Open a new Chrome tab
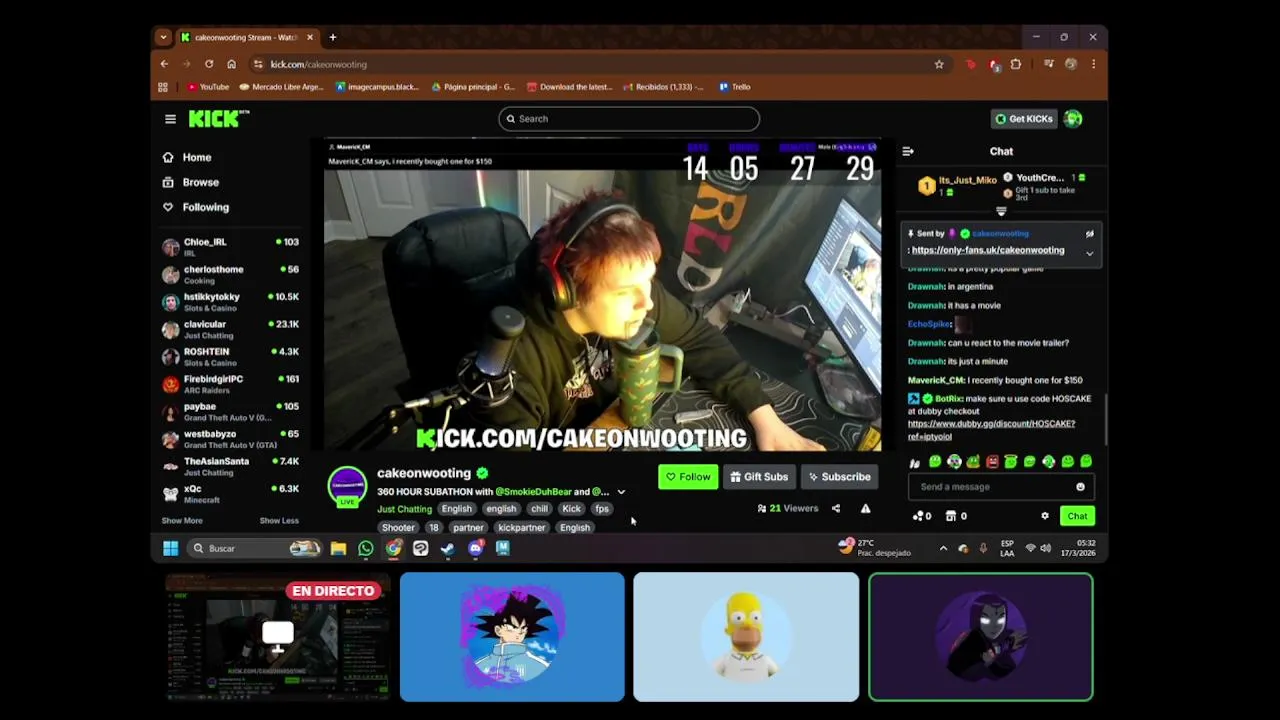1280x720 pixels. point(333,37)
